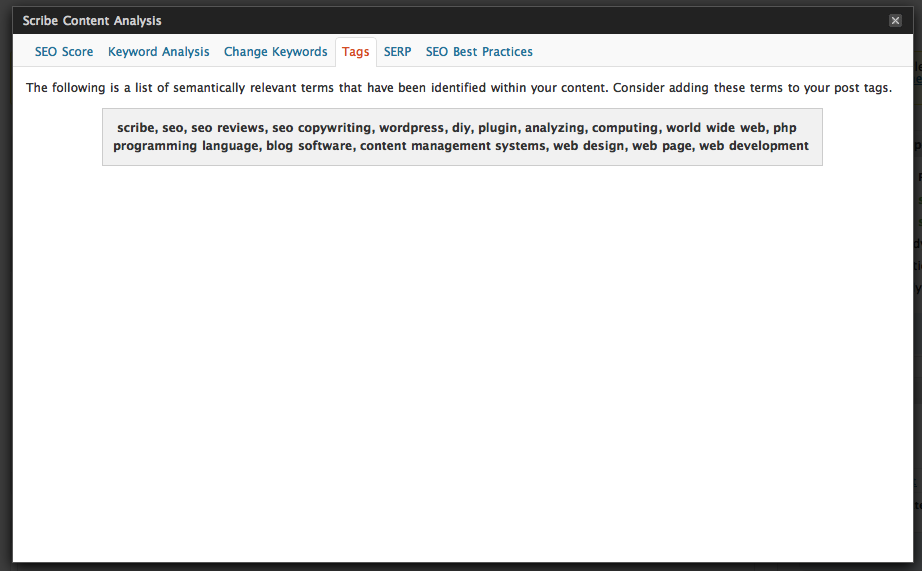
Task: Open the SERP tab
Action: 397,52
